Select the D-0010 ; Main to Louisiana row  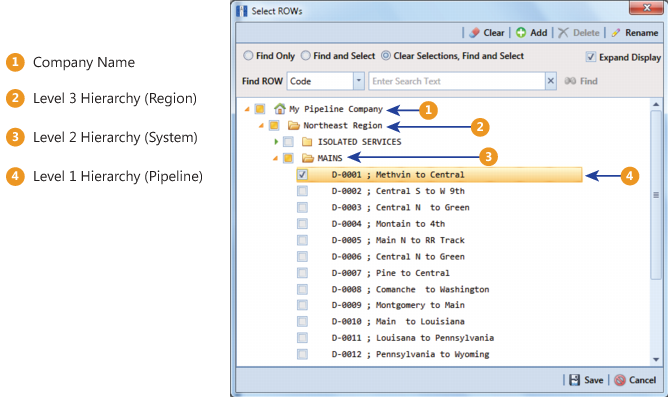tap(398, 321)
